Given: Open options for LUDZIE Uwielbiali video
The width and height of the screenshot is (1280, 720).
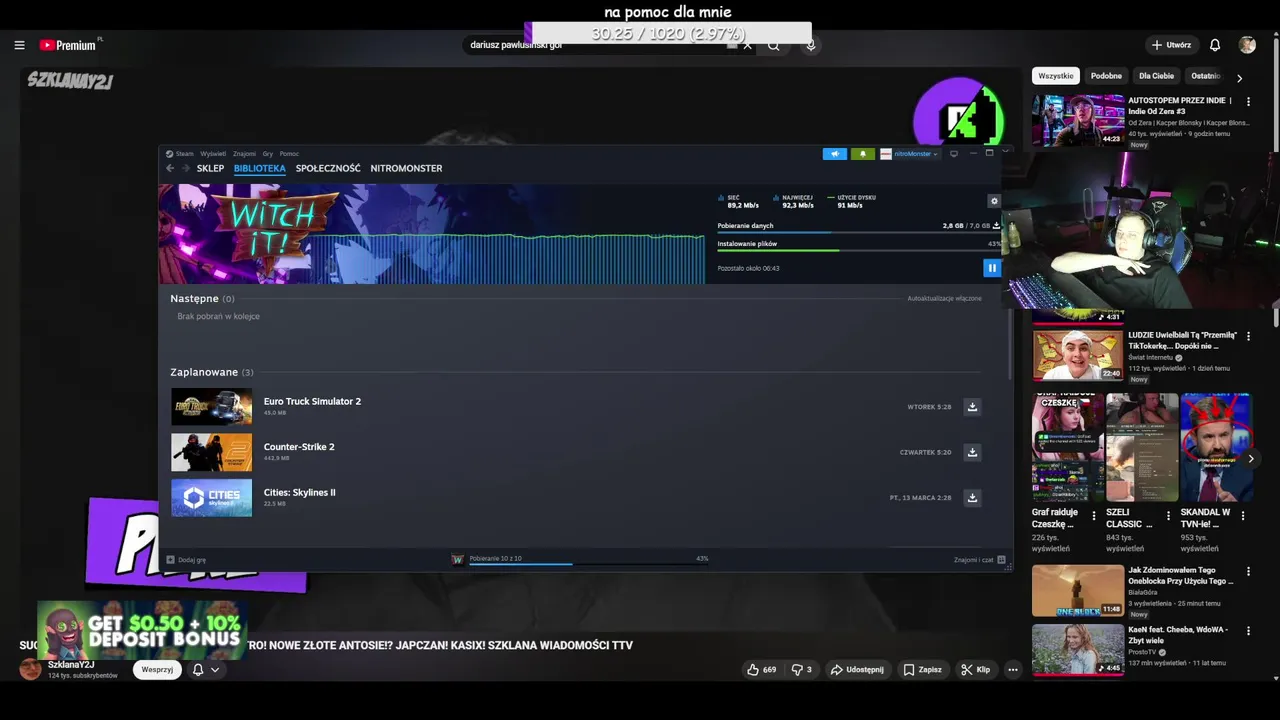Looking at the screenshot, I should point(1248,336).
